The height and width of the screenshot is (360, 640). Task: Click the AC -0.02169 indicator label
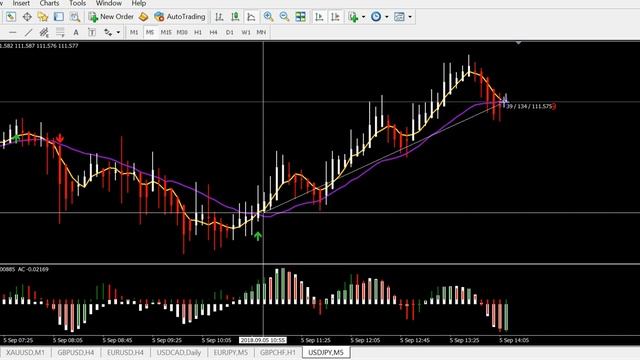[33, 269]
